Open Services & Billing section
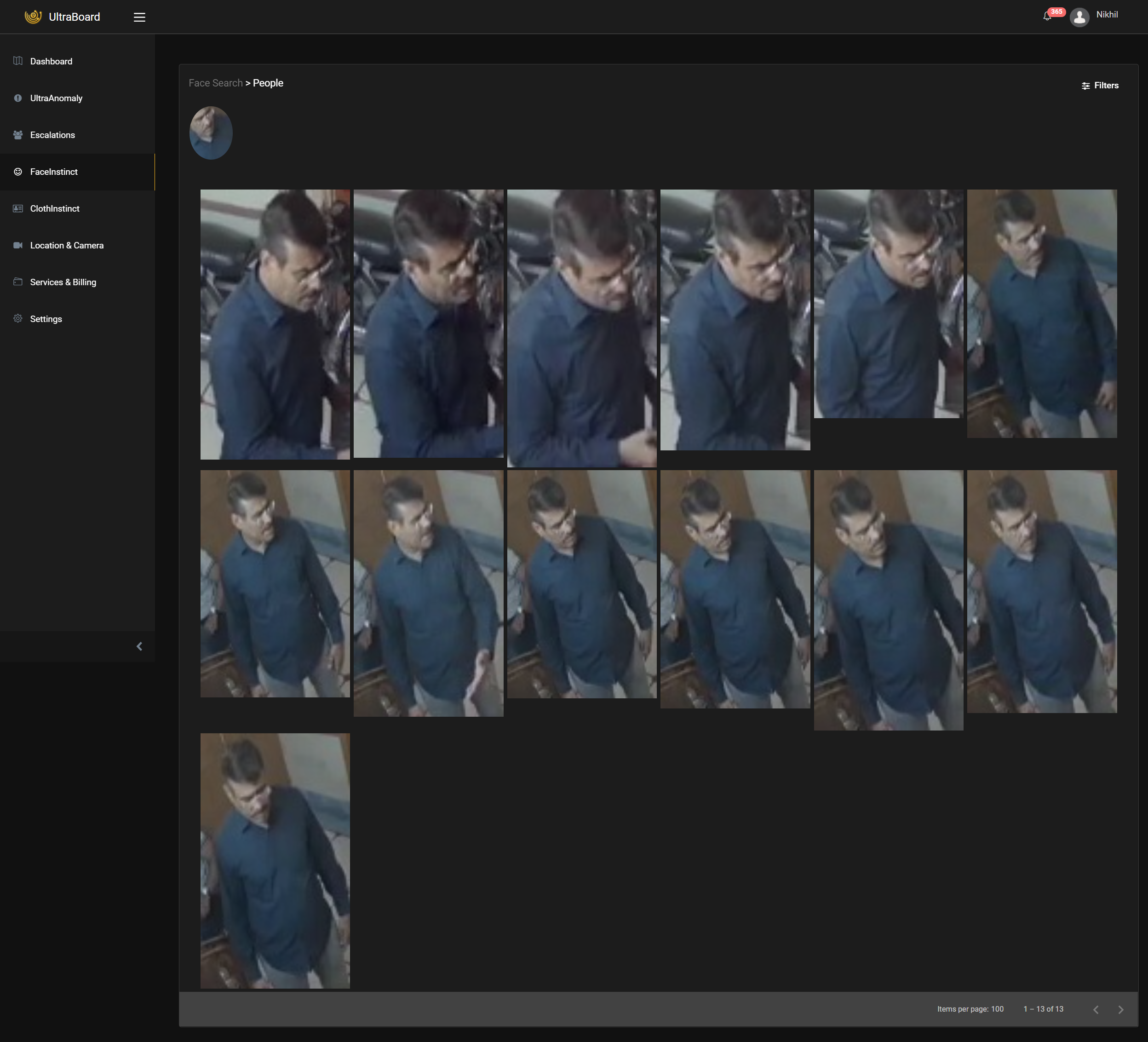The height and width of the screenshot is (1042, 1148). (x=63, y=282)
